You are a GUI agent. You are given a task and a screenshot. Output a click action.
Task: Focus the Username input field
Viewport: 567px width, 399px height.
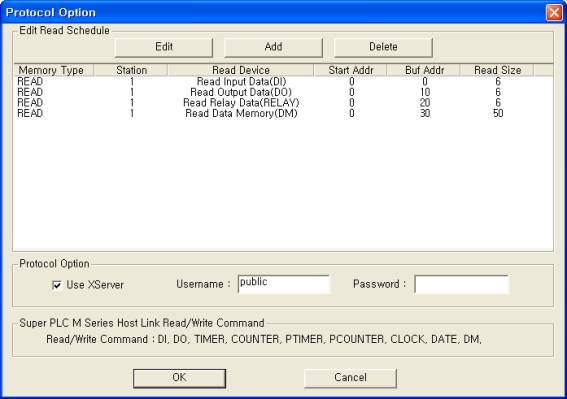click(x=284, y=284)
